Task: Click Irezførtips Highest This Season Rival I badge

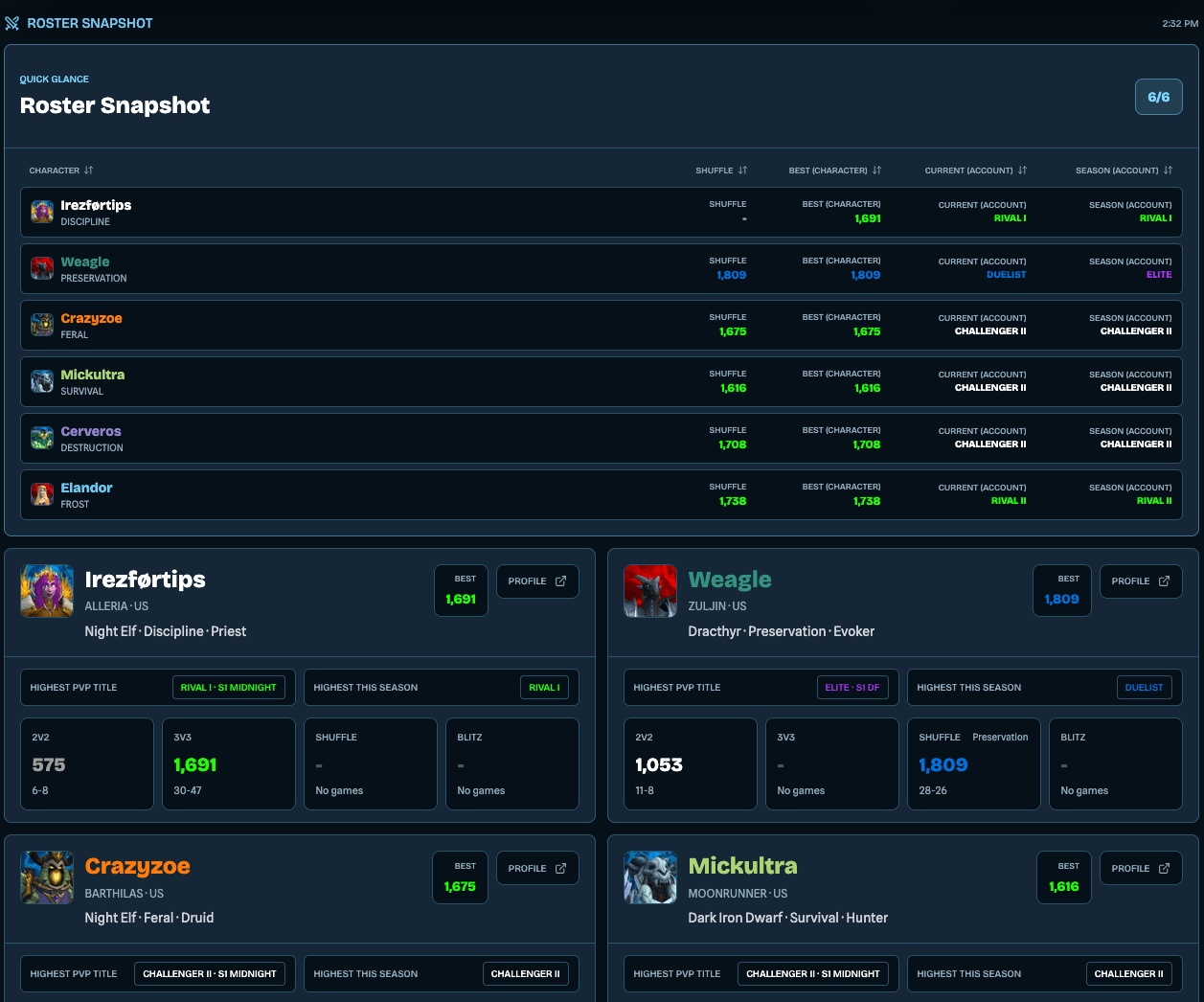Action: coord(545,688)
